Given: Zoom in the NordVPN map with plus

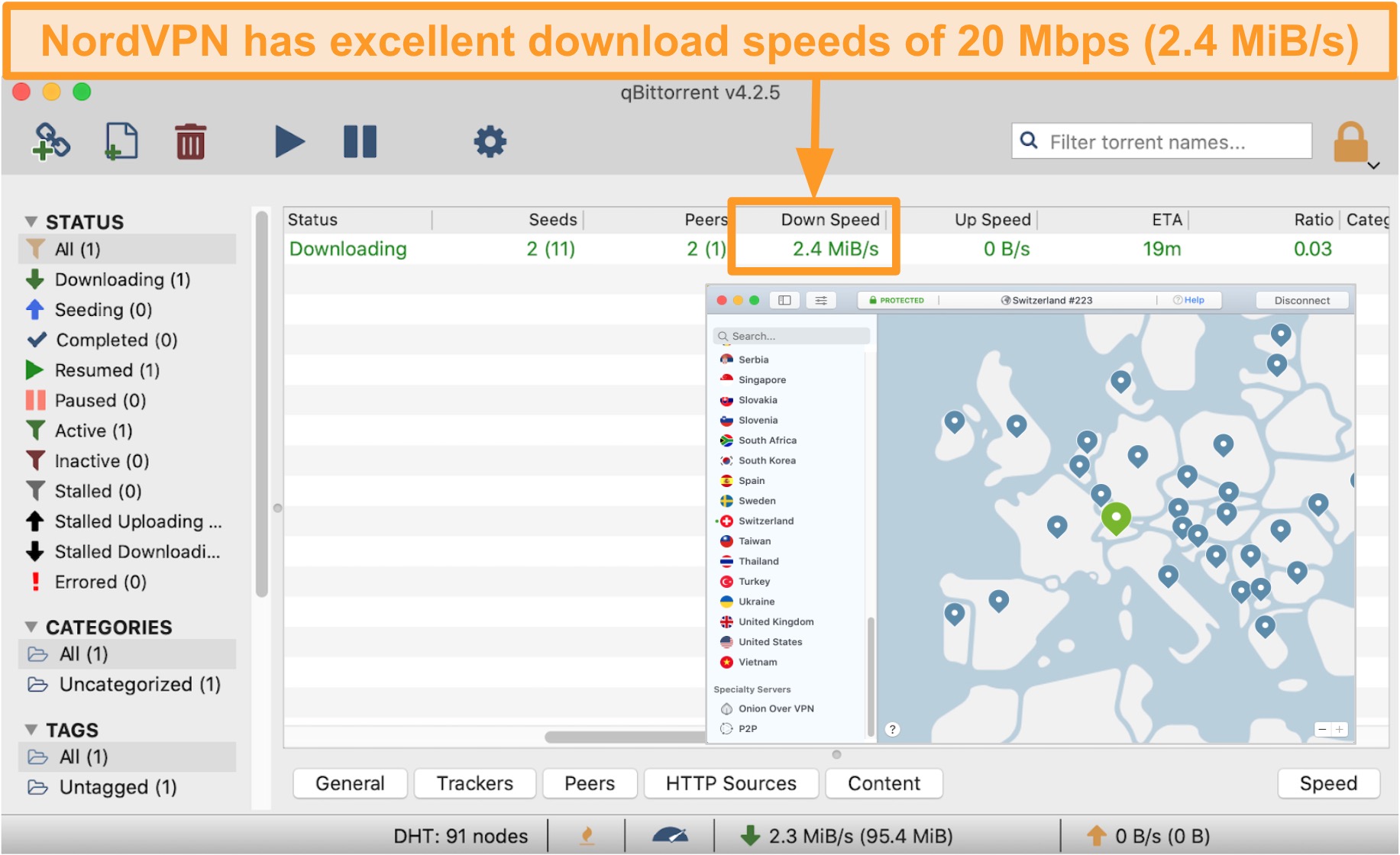Looking at the screenshot, I should tap(1339, 730).
